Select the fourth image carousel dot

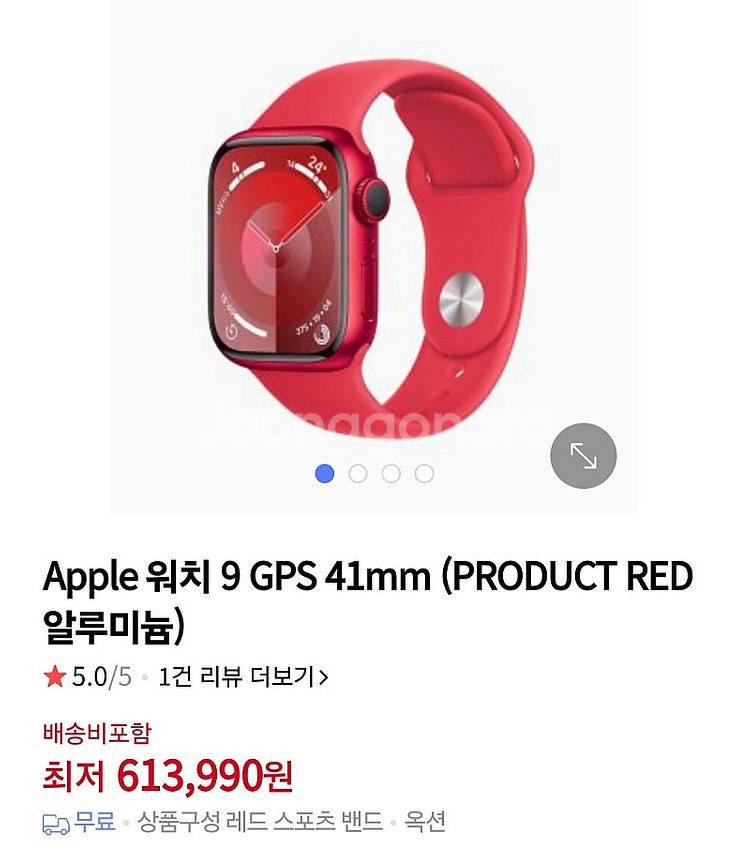pos(424,473)
